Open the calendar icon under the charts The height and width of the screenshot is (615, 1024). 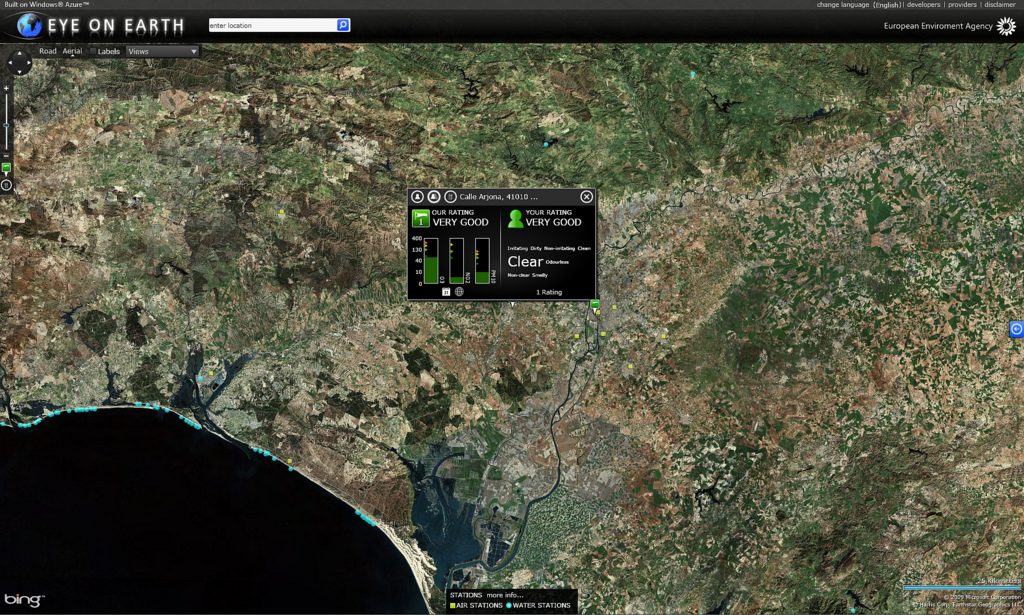coord(446,292)
